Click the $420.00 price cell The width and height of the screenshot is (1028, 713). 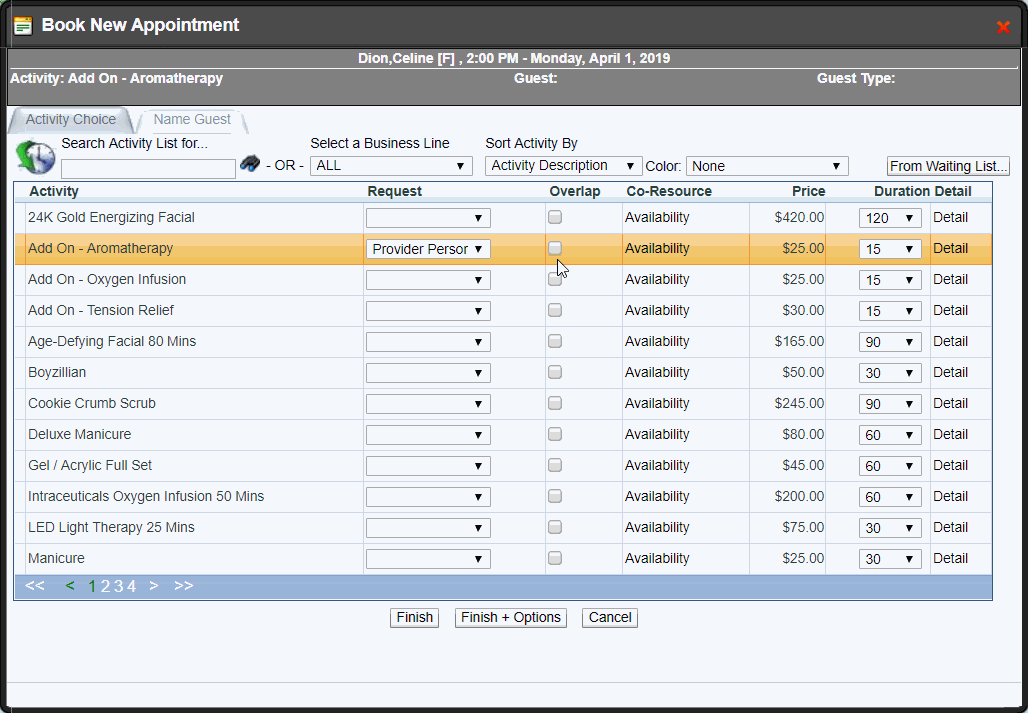tap(799, 217)
